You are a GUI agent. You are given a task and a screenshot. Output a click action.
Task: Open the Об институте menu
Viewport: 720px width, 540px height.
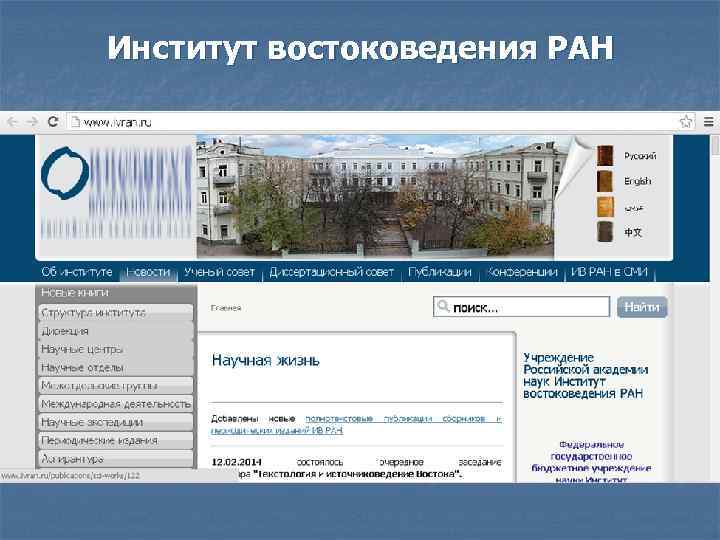[77, 272]
